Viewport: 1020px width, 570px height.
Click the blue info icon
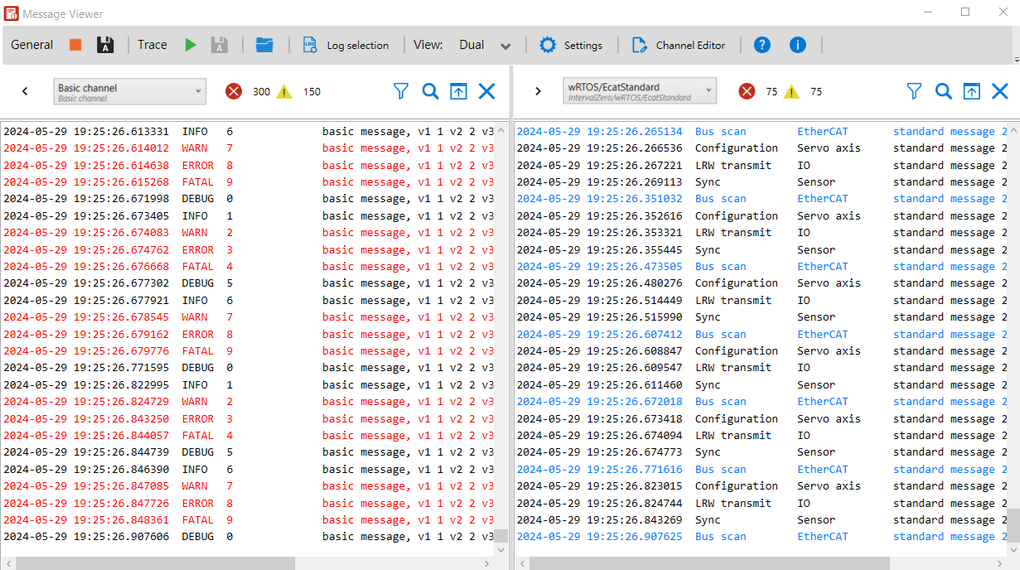[x=797, y=45]
